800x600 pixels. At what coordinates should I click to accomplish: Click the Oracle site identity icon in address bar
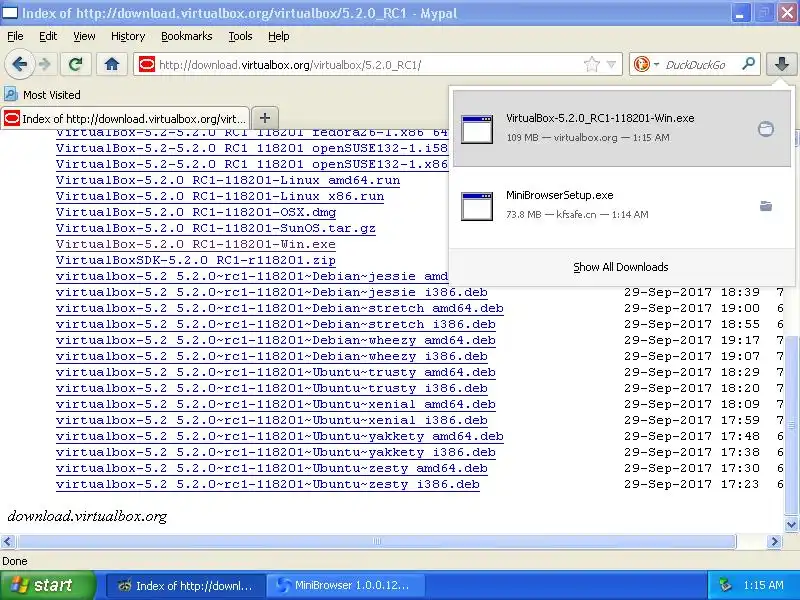click(x=146, y=64)
